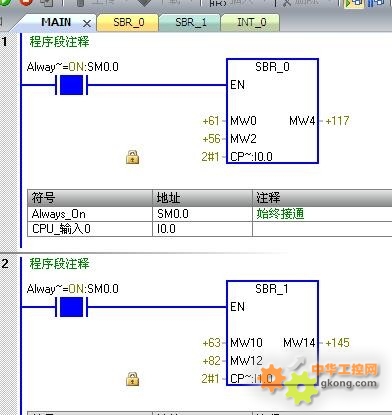Select the SBR_0 call box title
392x415 pixels.
pos(272,67)
